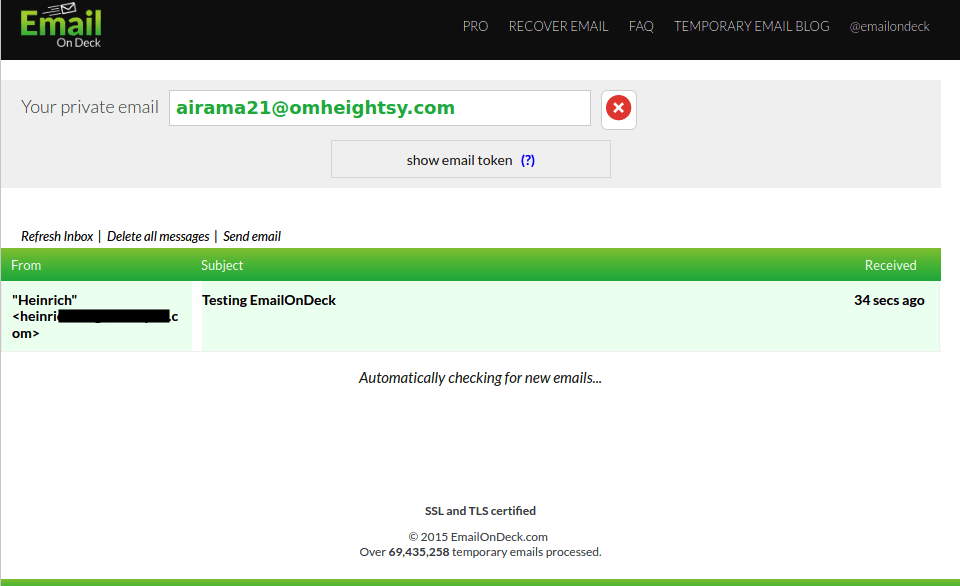Click Refresh Inbox link
The height and width of the screenshot is (586, 960).
click(57, 236)
